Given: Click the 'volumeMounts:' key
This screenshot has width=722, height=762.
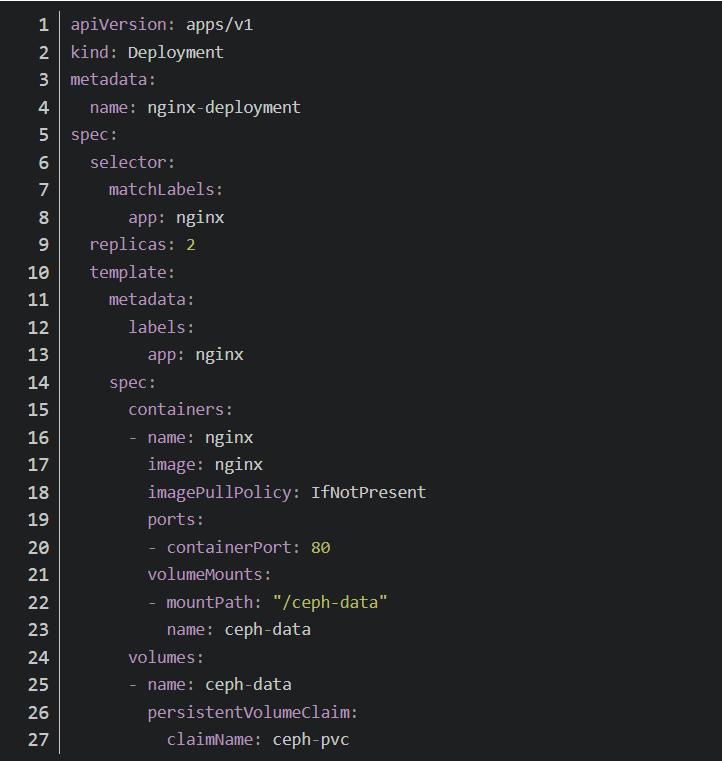Looking at the screenshot, I should coord(209,575).
